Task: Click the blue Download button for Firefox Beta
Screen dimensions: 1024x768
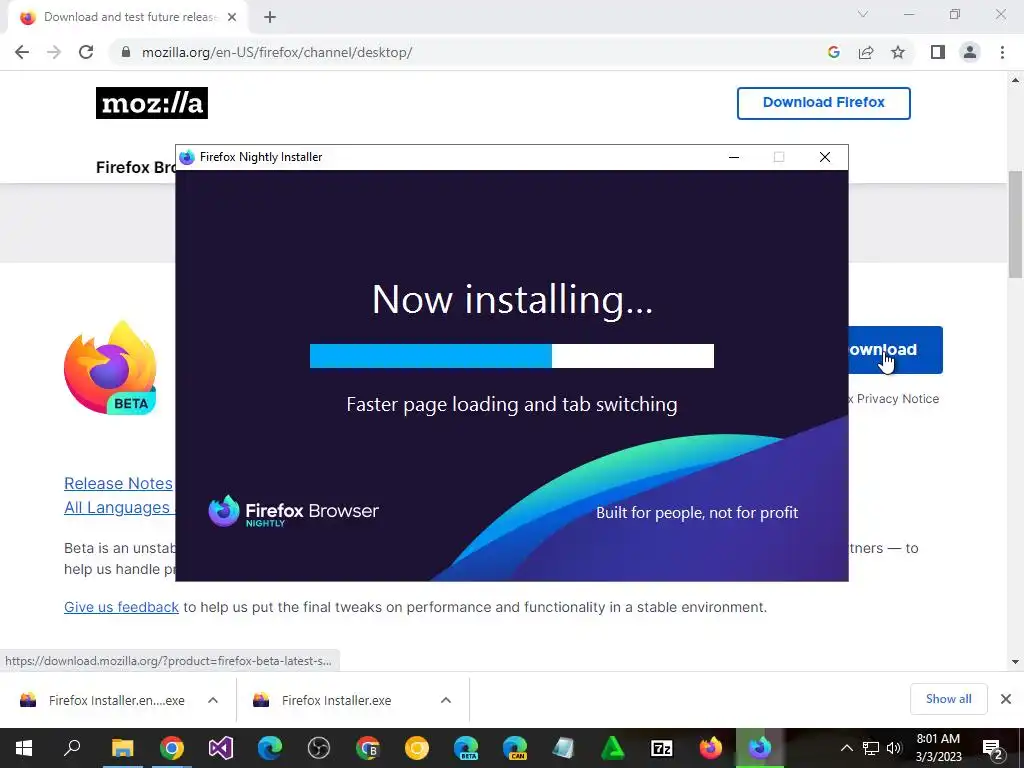Action: click(895, 350)
